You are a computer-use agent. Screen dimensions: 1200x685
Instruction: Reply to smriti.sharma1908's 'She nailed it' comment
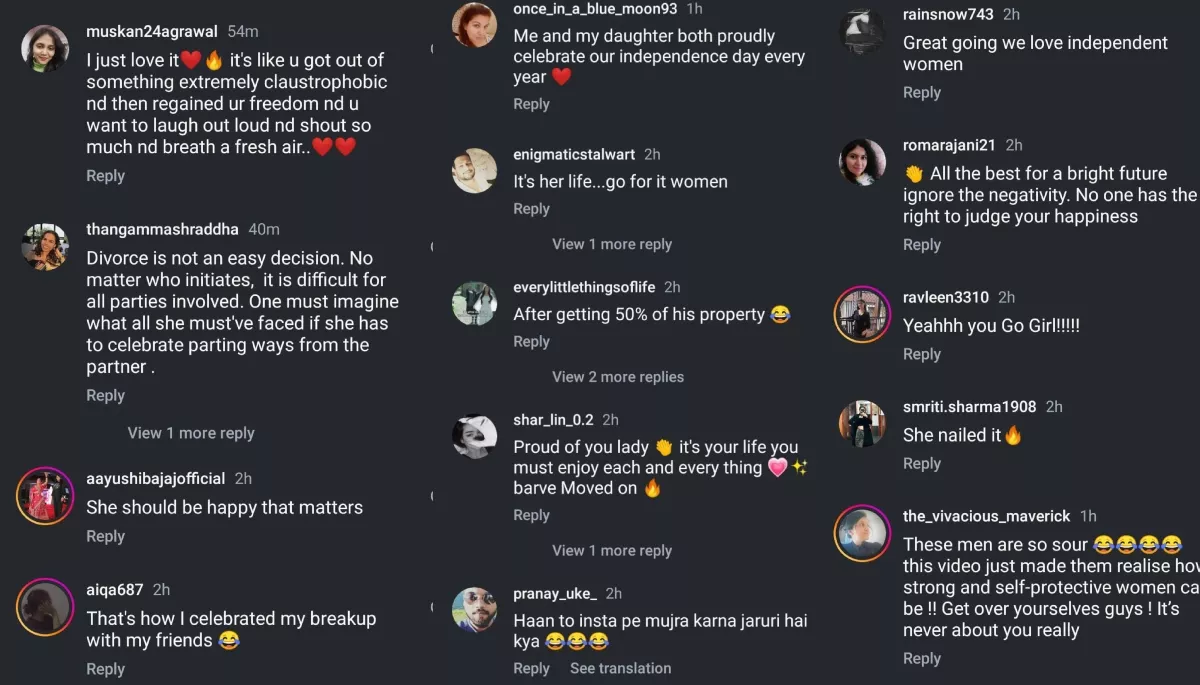[x=921, y=464]
